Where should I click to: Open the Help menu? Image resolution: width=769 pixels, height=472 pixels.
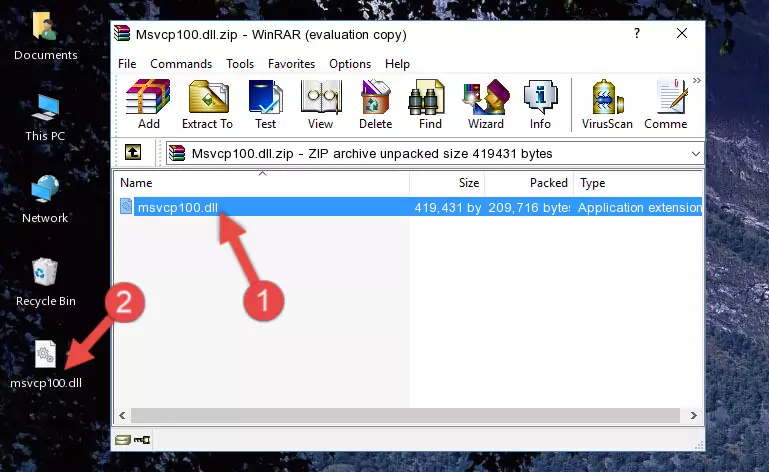(397, 64)
